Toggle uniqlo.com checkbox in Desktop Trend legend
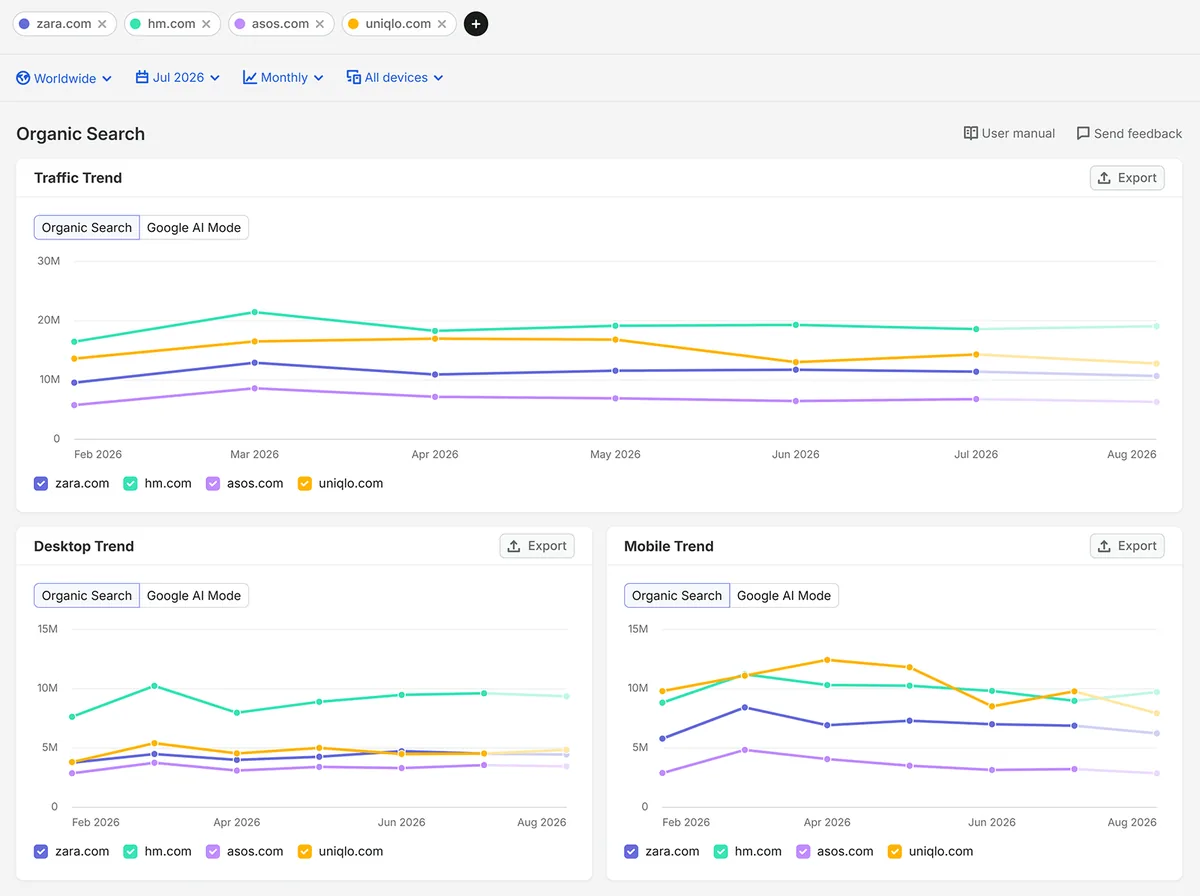This screenshot has width=1200, height=896. (x=305, y=851)
